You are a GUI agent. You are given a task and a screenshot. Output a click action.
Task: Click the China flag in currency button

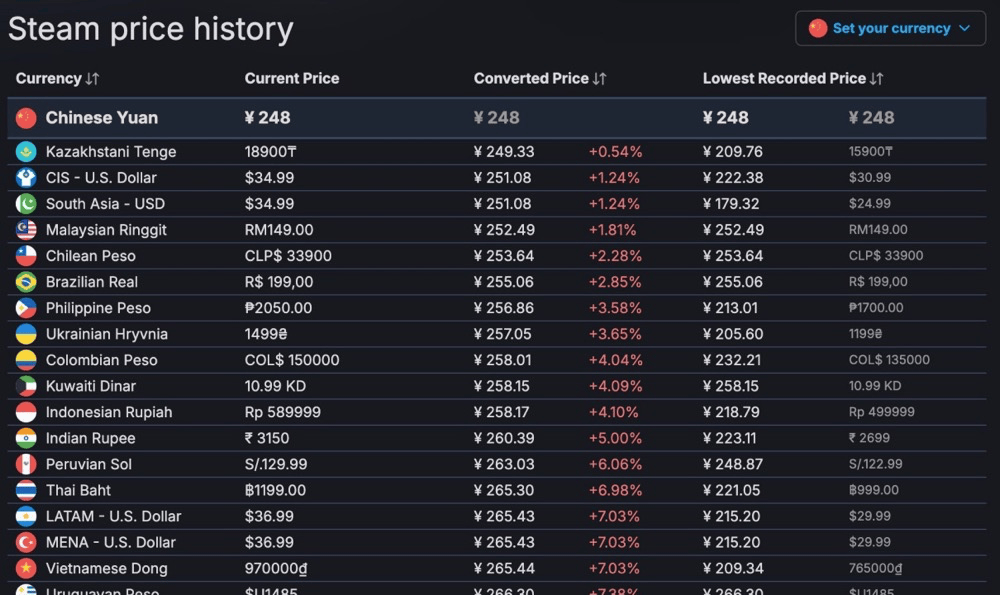tap(818, 28)
